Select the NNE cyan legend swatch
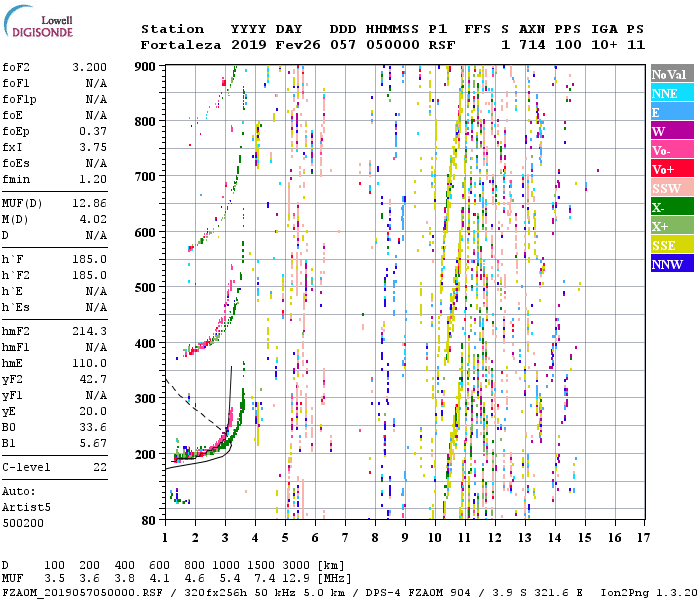This screenshot has height=600, width=700. [x=672, y=93]
